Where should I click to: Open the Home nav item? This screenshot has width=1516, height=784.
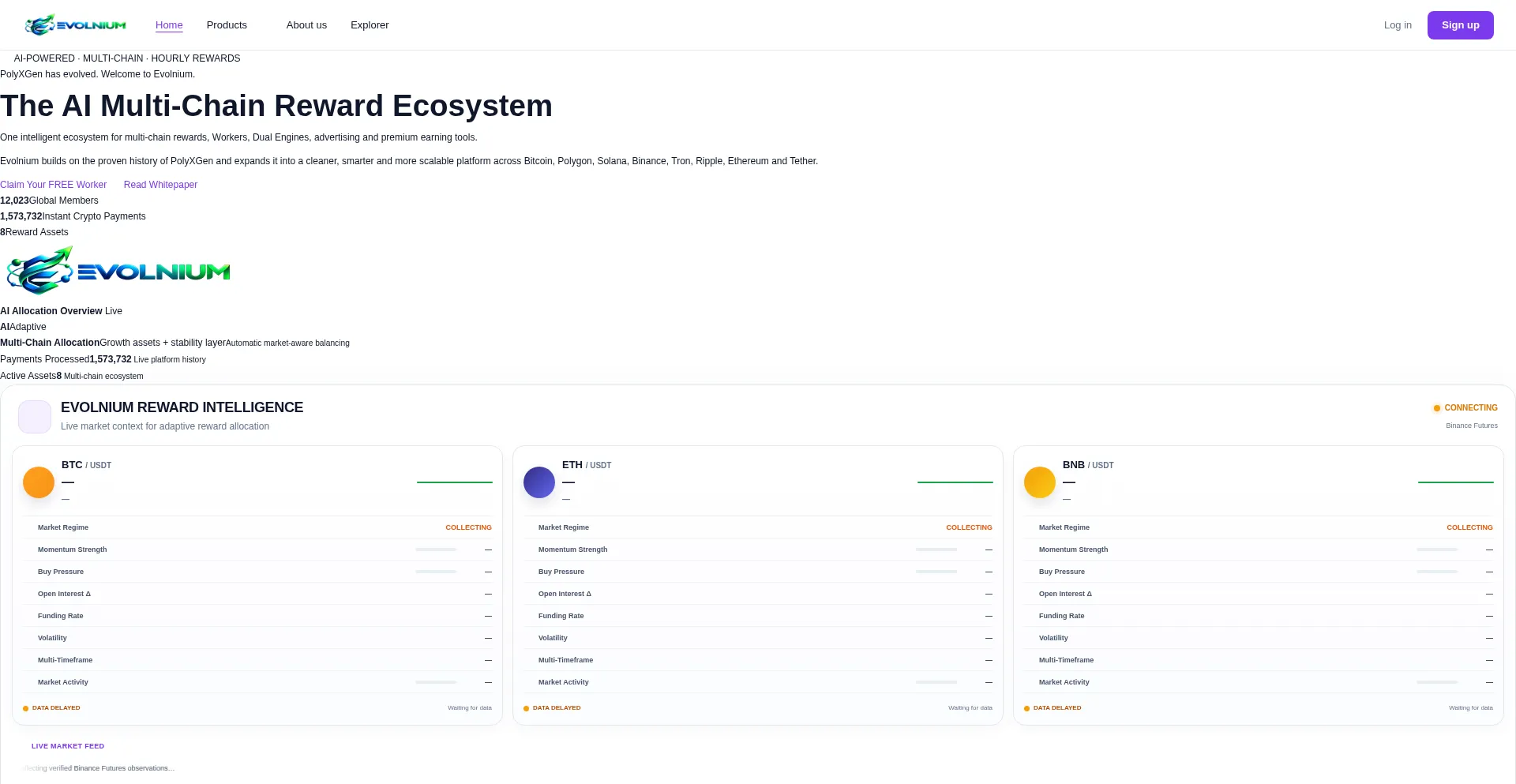(169, 25)
